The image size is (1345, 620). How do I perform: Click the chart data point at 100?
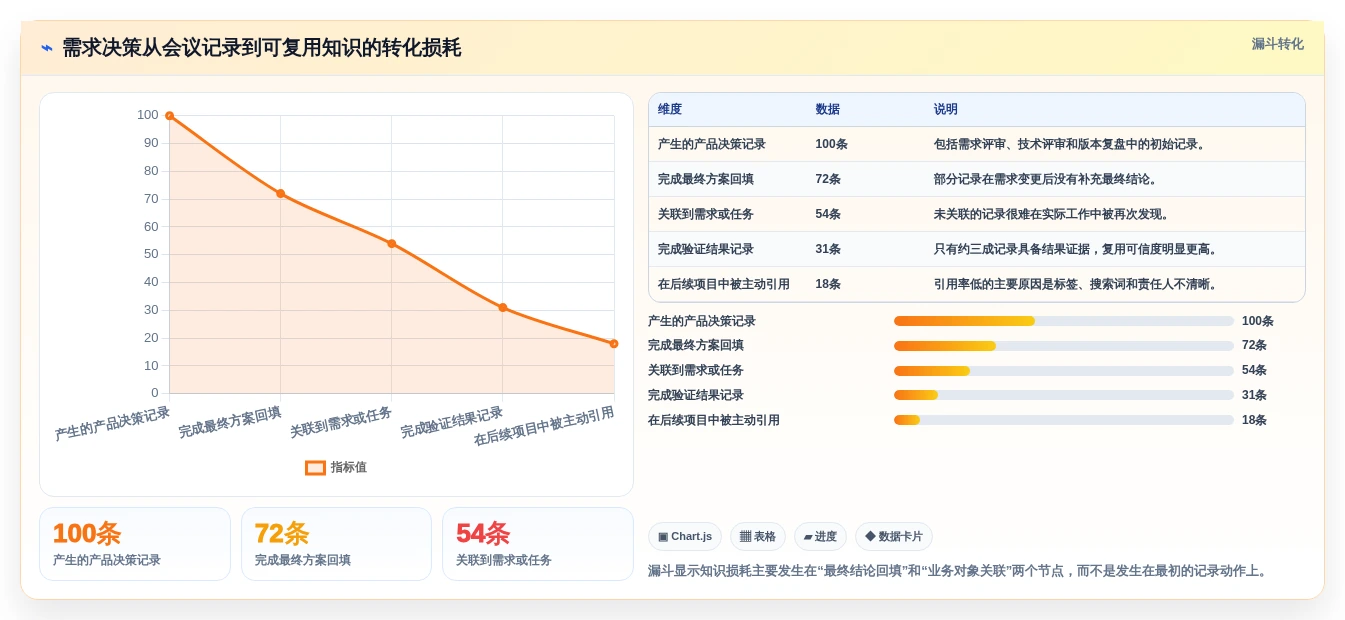point(169,116)
